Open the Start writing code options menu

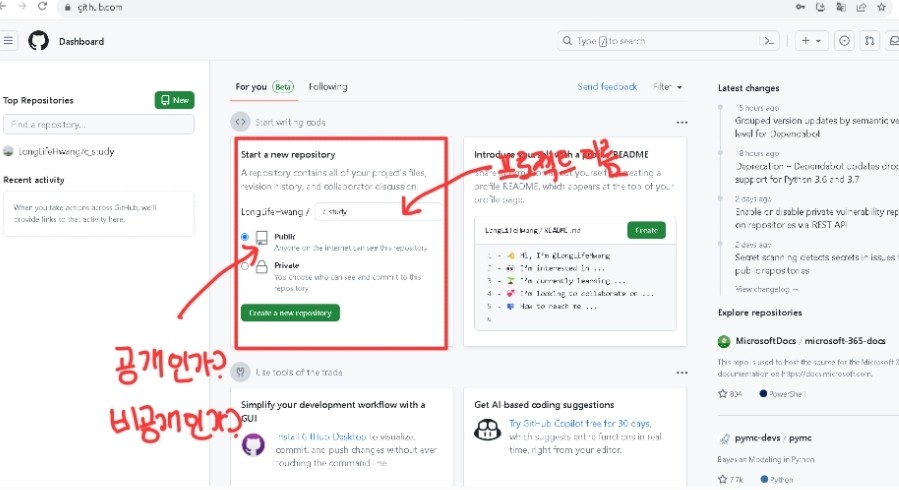pyautogui.click(x=681, y=123)
